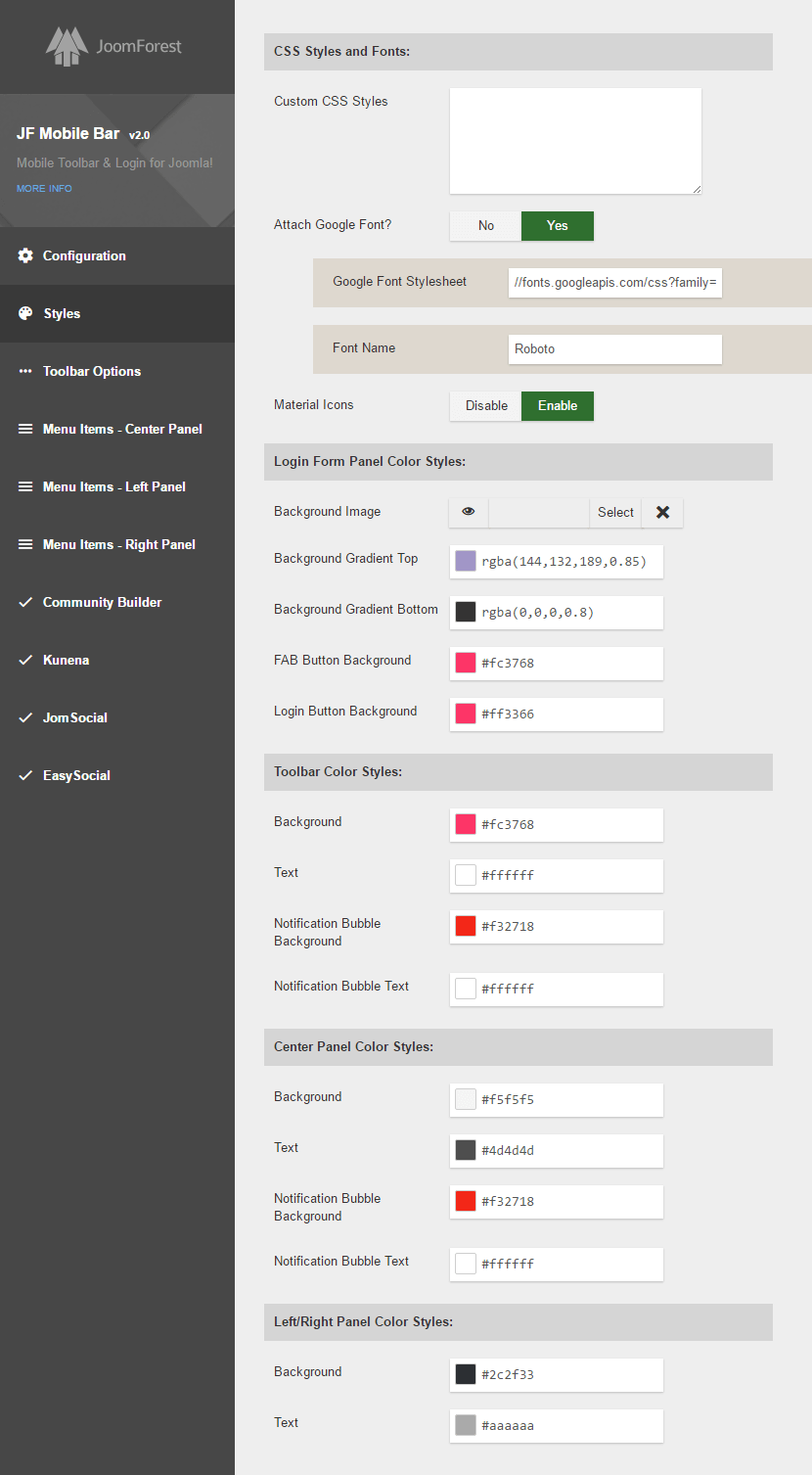
Task: Enable Material Icons
Action: pyautogui.click(x=557, y=405)
